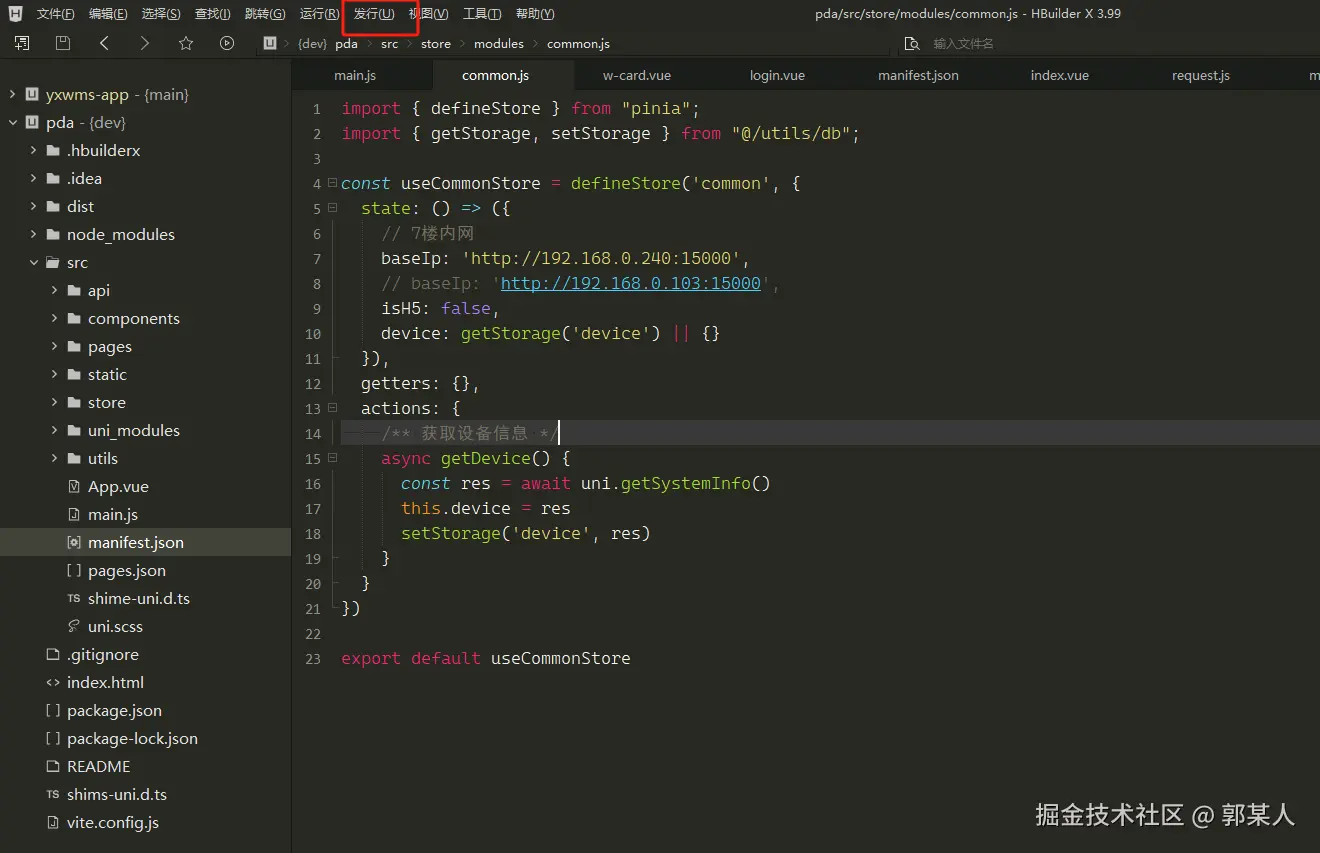Open the 帮助(Y) menu
This screenshot has width=1320, height=853.
tap(535, 14)
